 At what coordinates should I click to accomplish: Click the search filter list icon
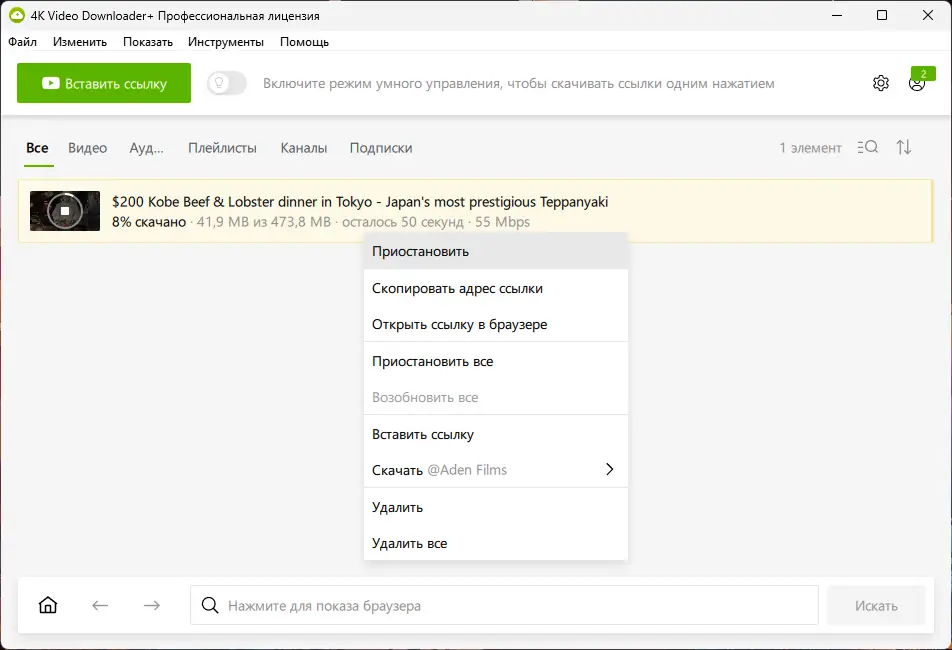click(x=868, y=148)
